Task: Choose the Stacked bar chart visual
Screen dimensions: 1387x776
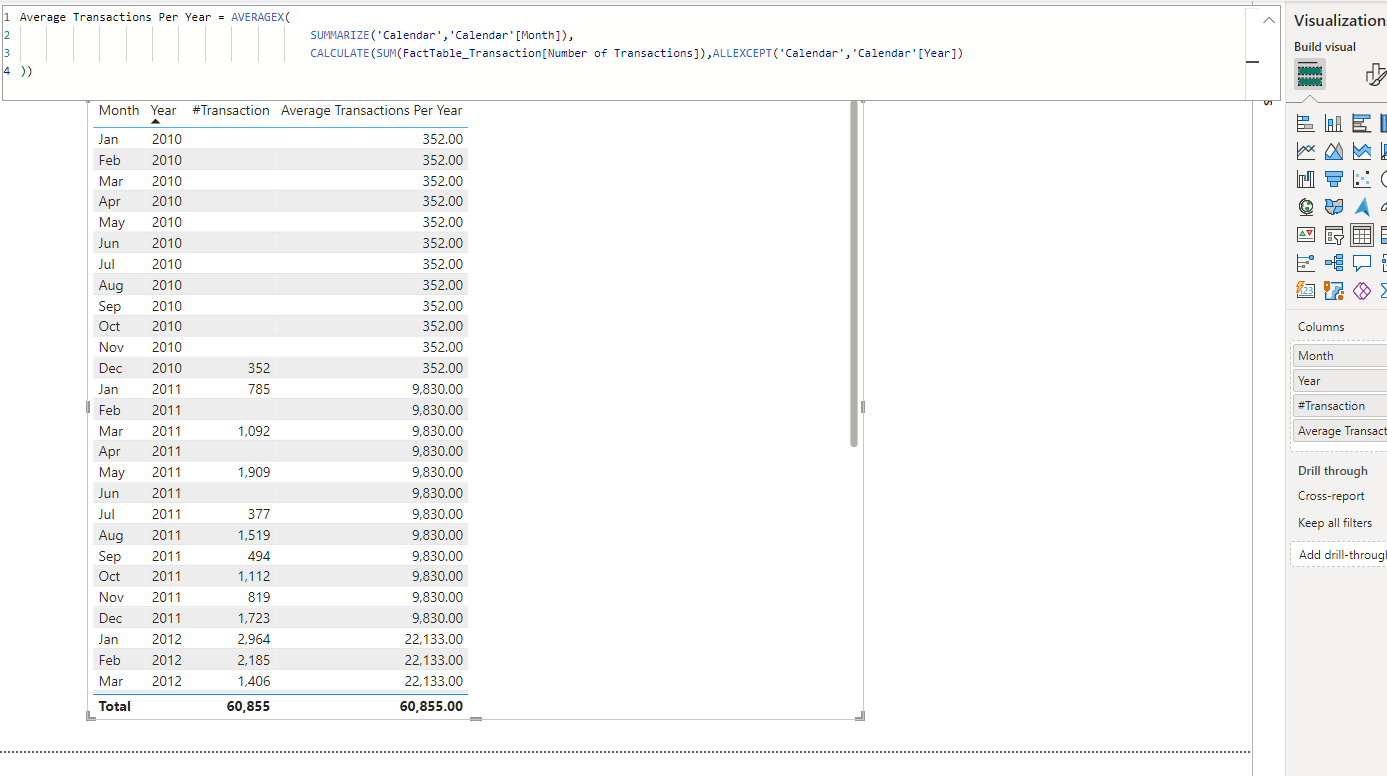Action: coord(1305,123)
